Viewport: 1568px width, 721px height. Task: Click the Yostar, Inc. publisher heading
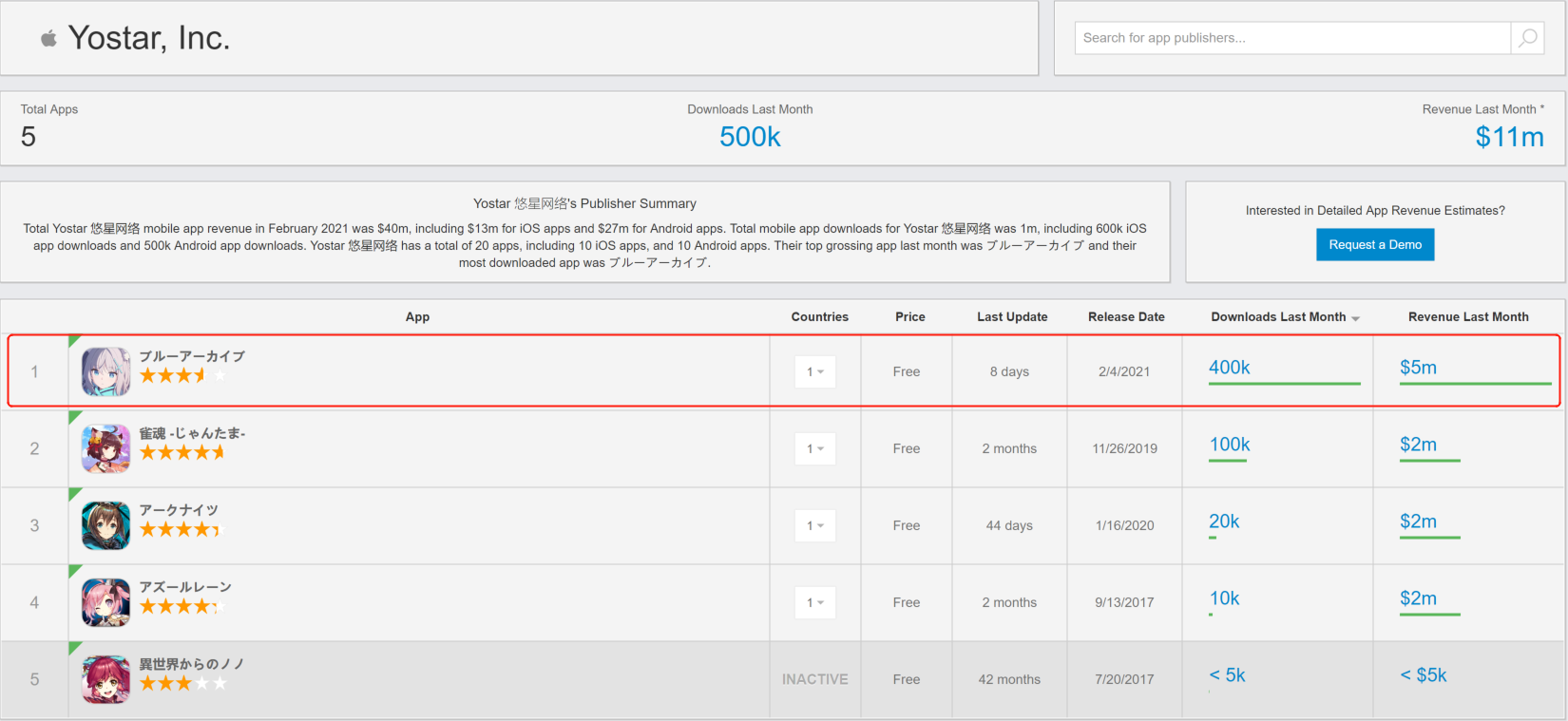pos(149,38)
